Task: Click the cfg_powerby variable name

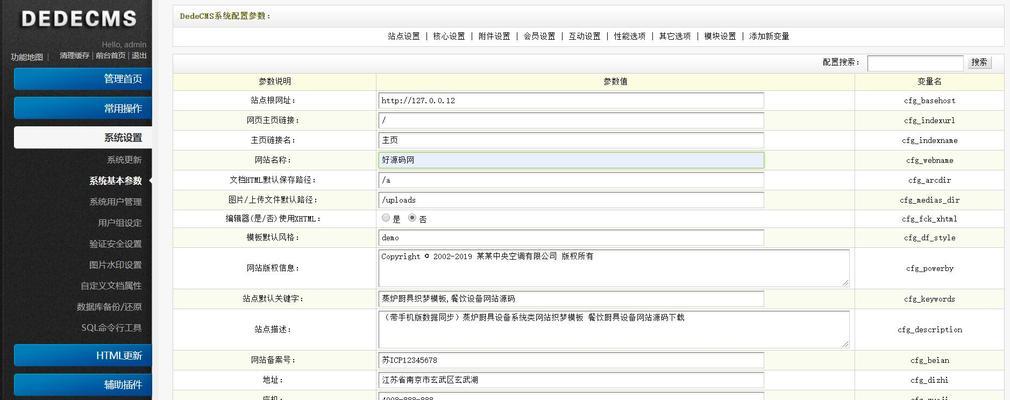Action: [929, 268]
